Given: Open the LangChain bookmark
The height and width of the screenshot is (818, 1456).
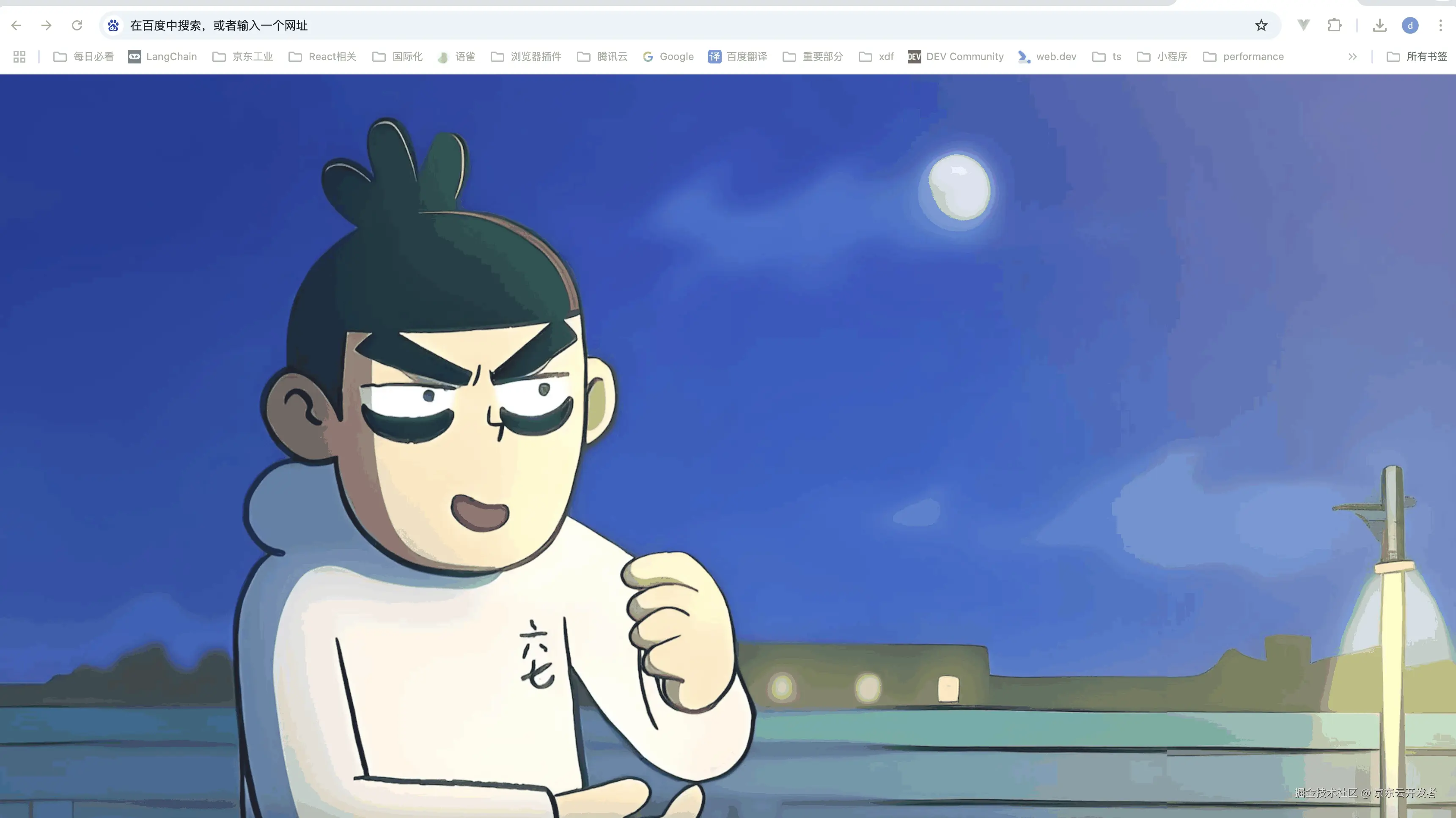Looking at the screenshot, I should (x=163, y=57).
